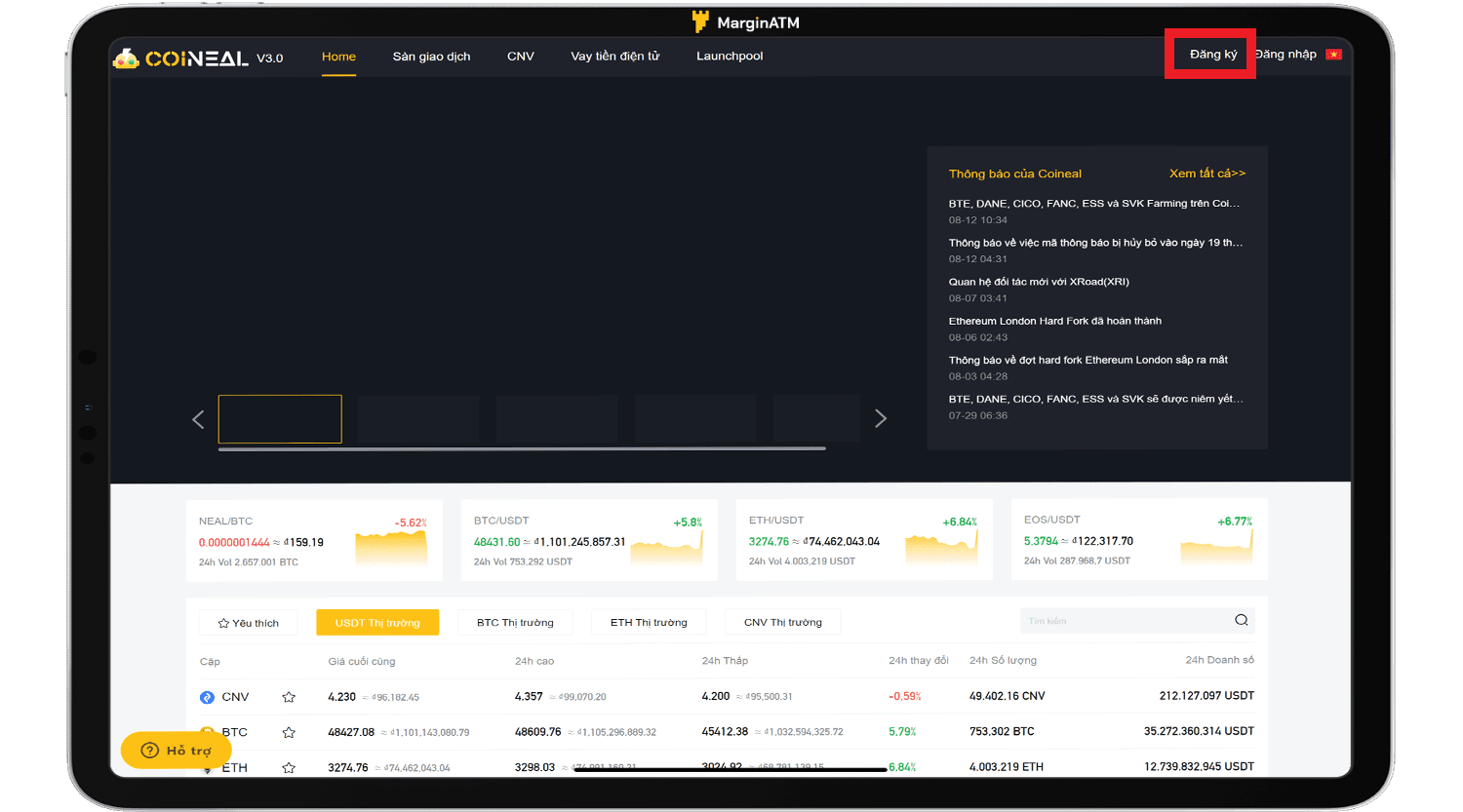Select USDT Thị trường tab
Screen dimensions: 1463x812
point(377,623)
